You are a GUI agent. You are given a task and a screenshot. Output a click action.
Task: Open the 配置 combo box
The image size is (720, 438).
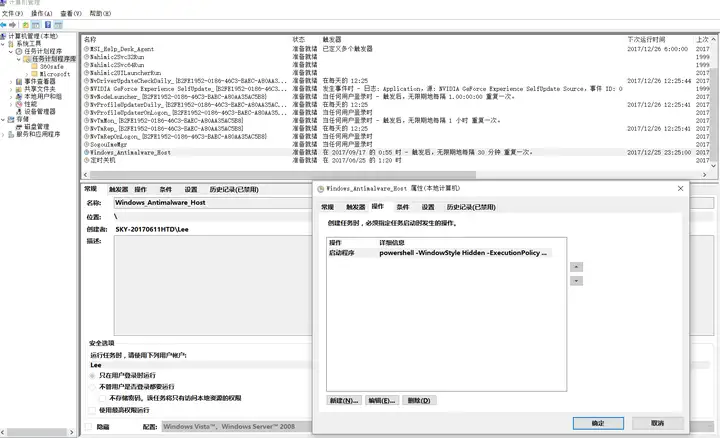236,427
